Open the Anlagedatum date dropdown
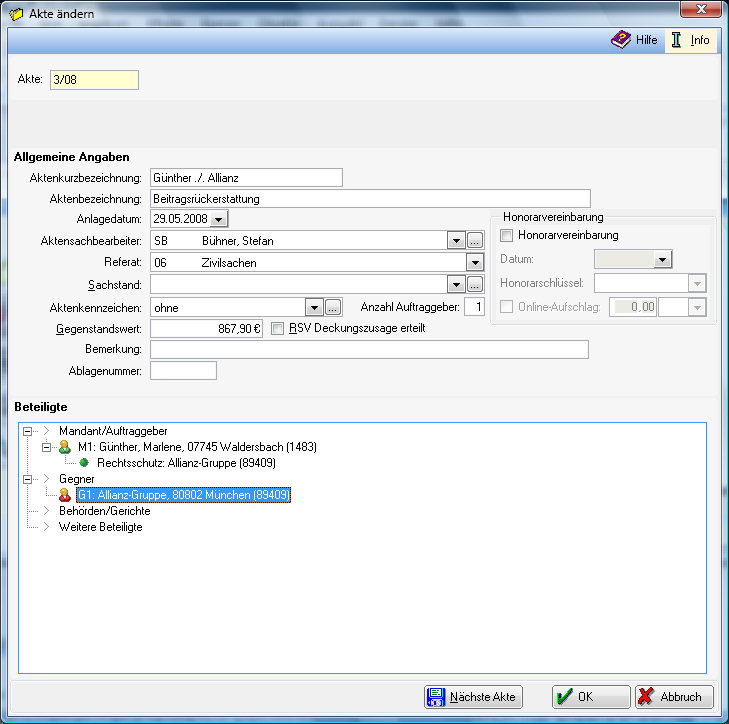This screenshot has height=724, width=729. click(x=220, y=219)
